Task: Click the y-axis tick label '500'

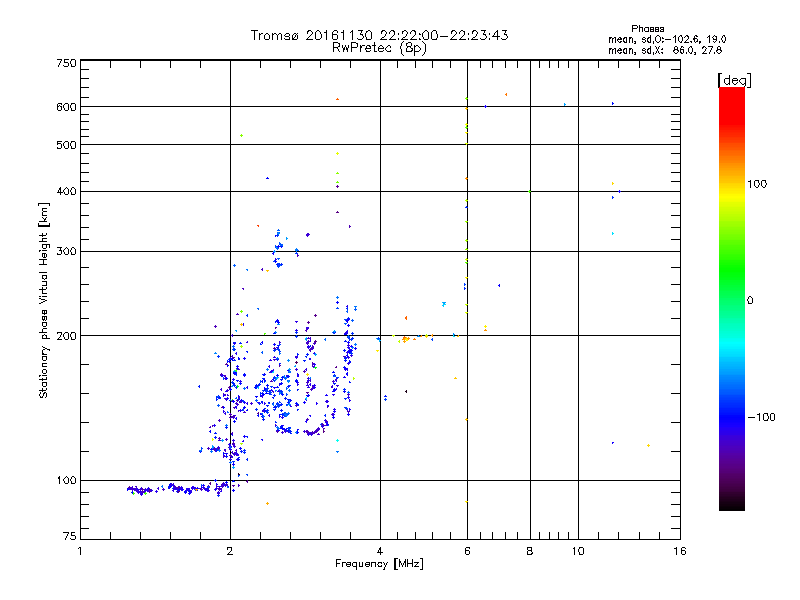Action: click(x=66, y=145)
